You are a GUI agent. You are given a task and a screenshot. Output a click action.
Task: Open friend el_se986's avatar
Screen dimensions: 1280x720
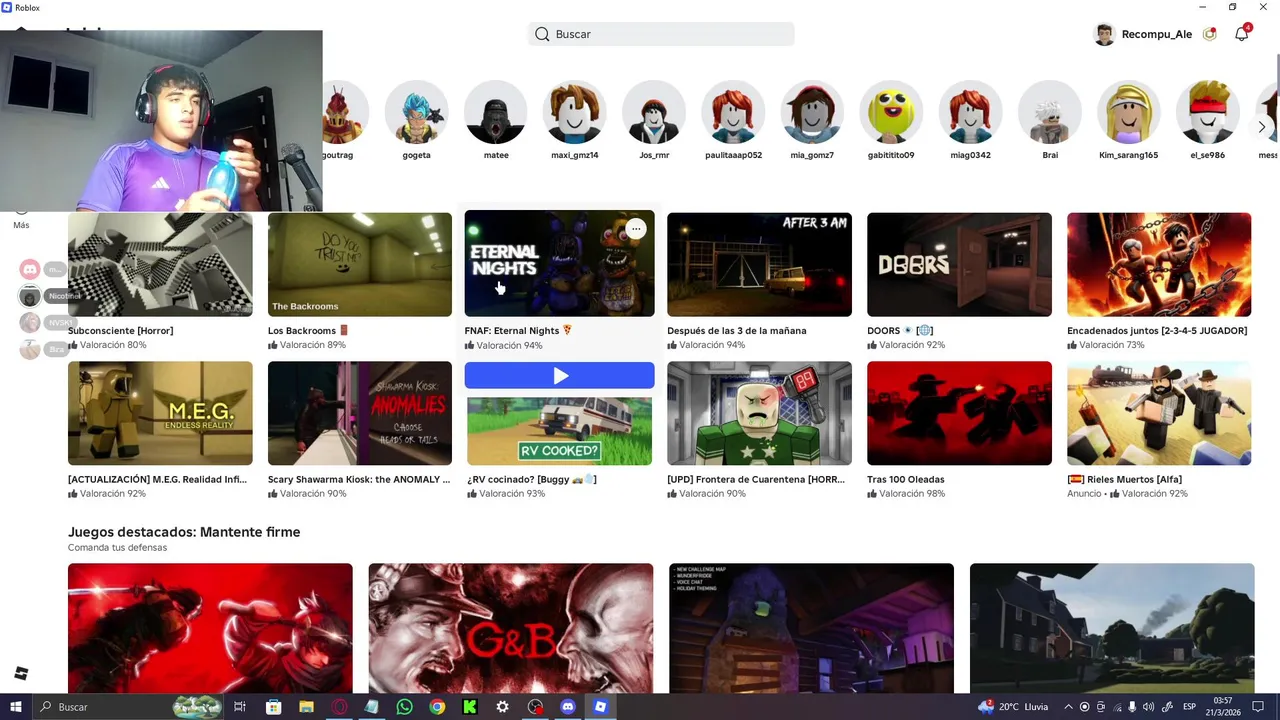(1208, 113)
